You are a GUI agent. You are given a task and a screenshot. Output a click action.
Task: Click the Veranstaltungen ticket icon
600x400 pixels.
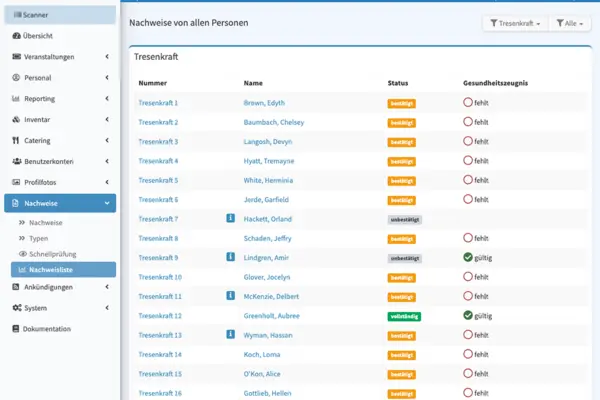pos(16,57)
